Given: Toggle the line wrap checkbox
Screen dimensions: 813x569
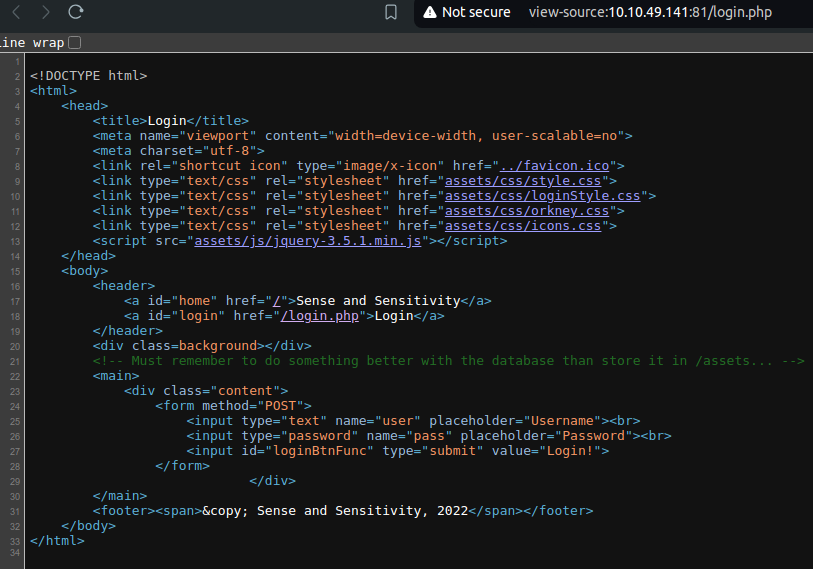Looking at the screenshot, I should (75, 42).
